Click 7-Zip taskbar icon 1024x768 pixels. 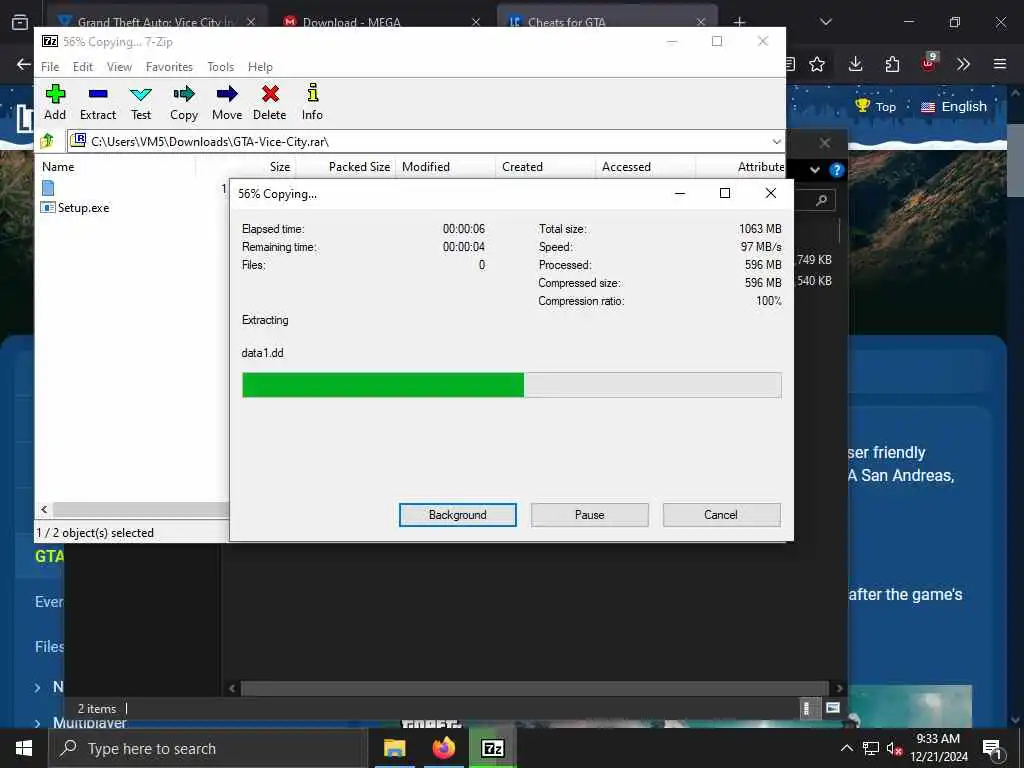(492, 748)
